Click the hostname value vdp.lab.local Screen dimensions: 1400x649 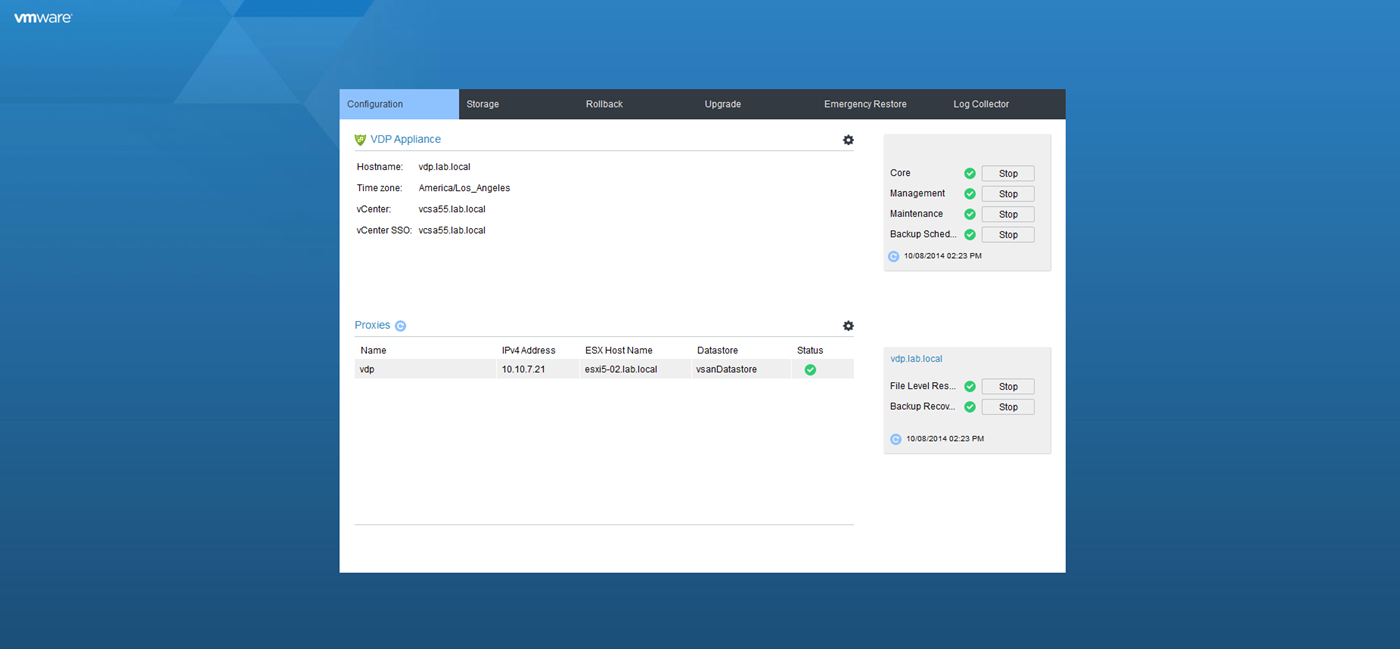[x=444, y=167]
